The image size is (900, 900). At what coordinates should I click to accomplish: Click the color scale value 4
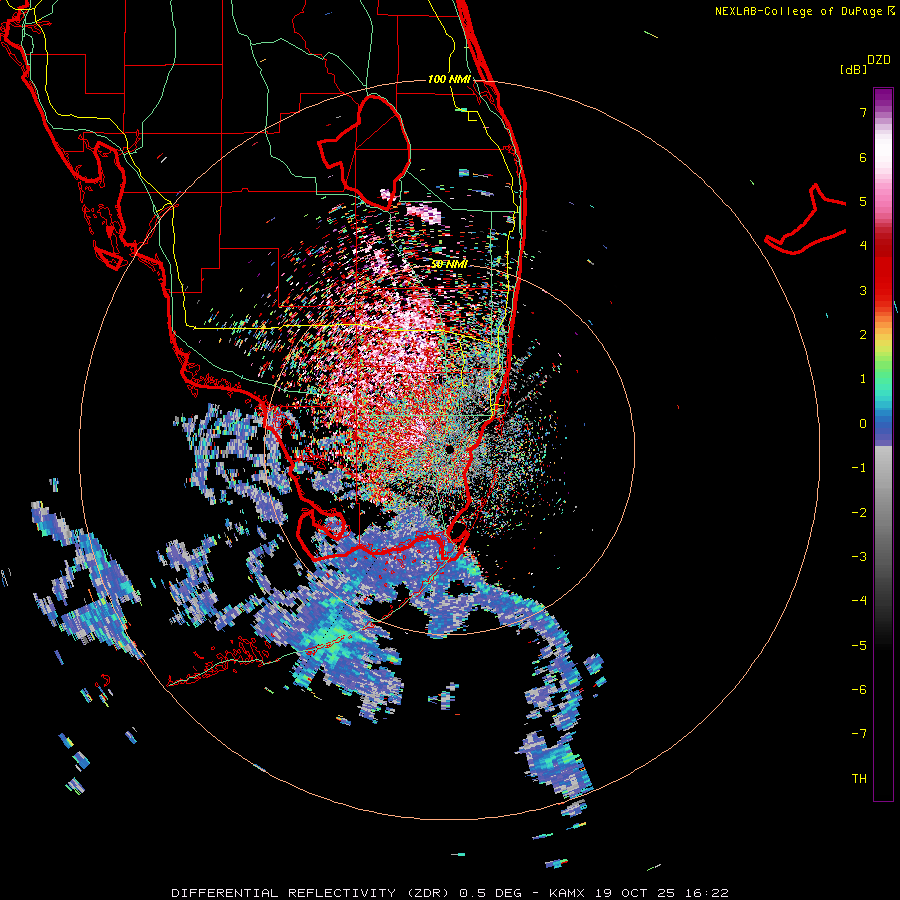point(863,246)
